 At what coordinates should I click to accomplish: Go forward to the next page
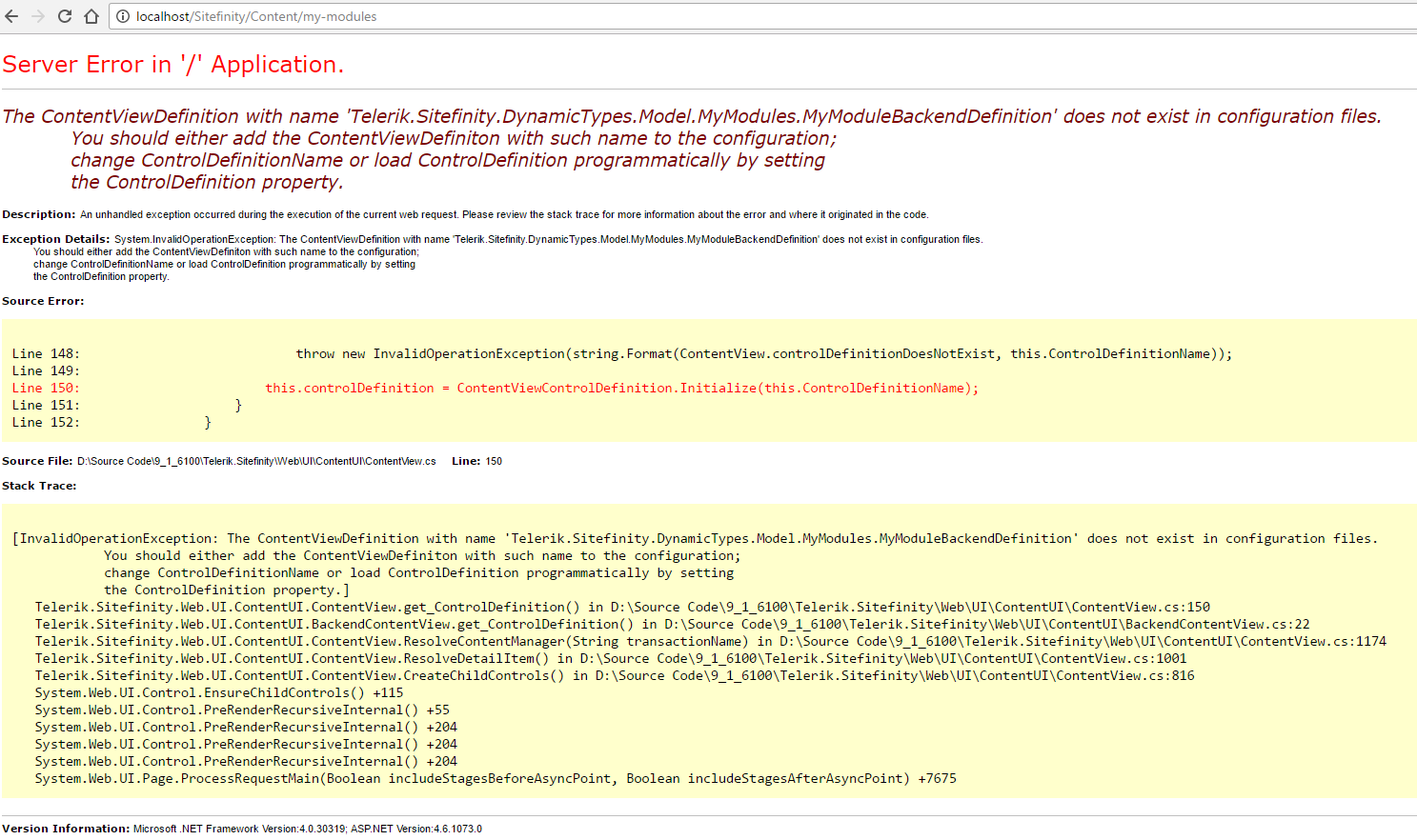pyautogui.click(x=38, y=16)
